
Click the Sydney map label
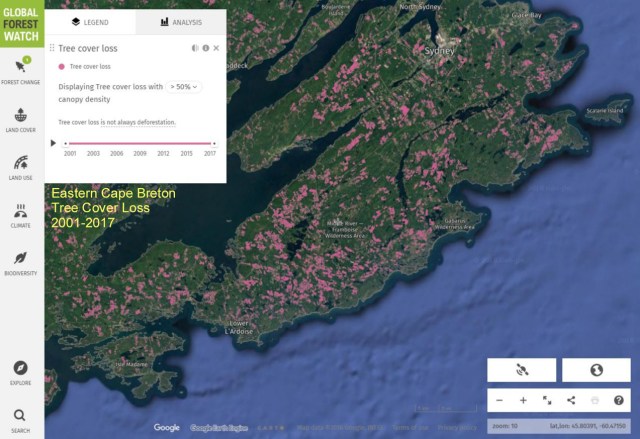tap(439, 51)
